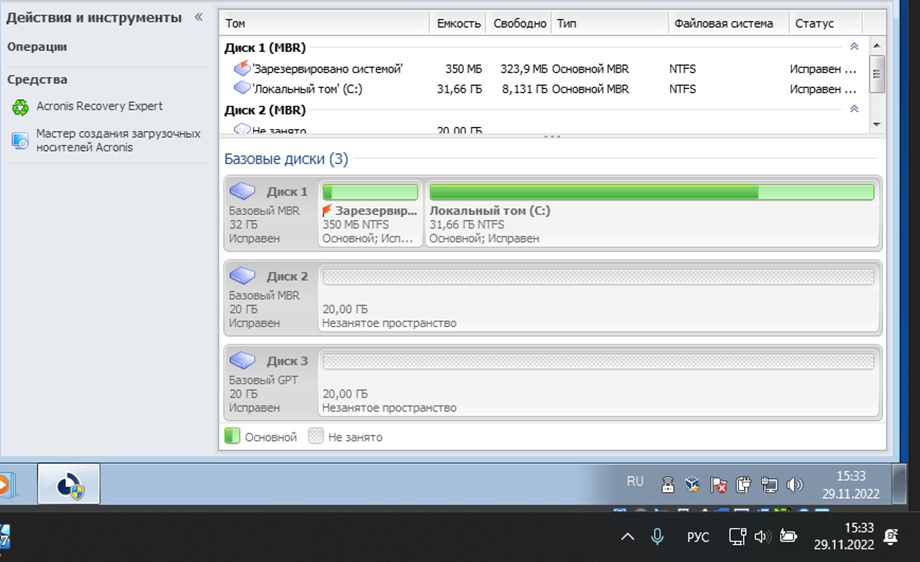Click the RU language indicator in guest taskbar
The width and height of the screenshot is (920, 562).
coord(635,482)
